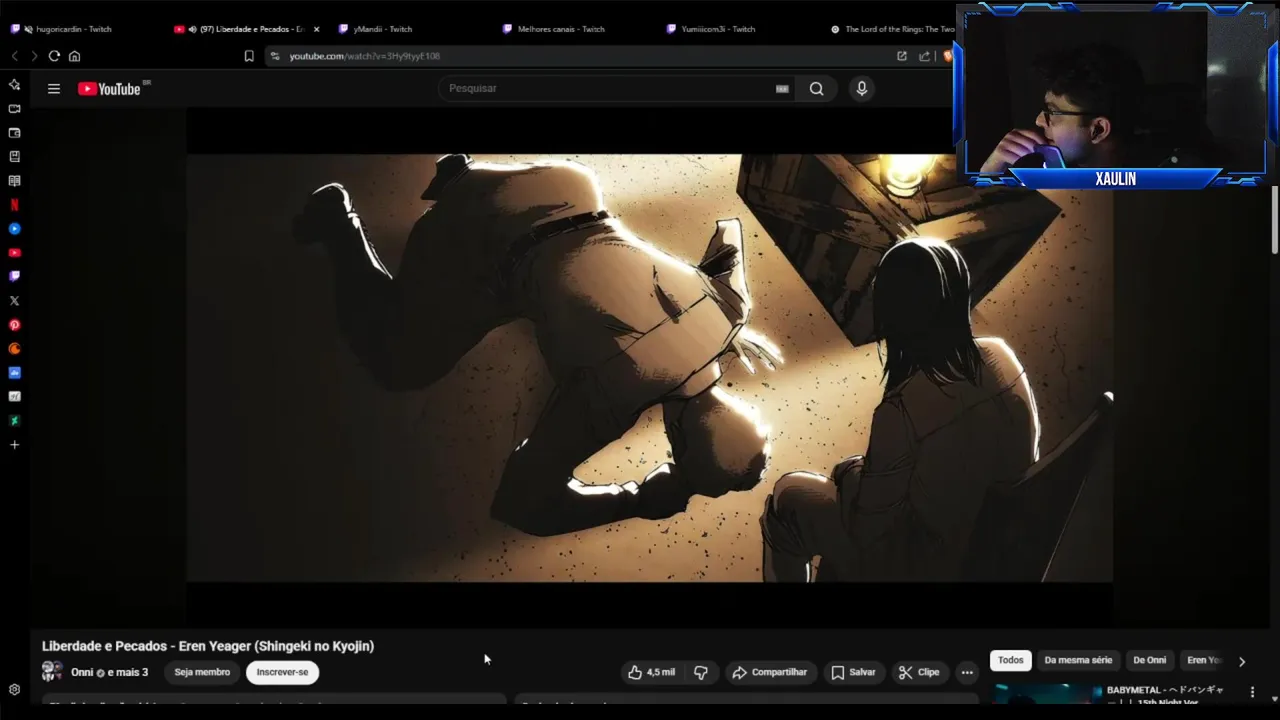
Task: Open the video camera sidebar panel
Action: click(14, 109)
